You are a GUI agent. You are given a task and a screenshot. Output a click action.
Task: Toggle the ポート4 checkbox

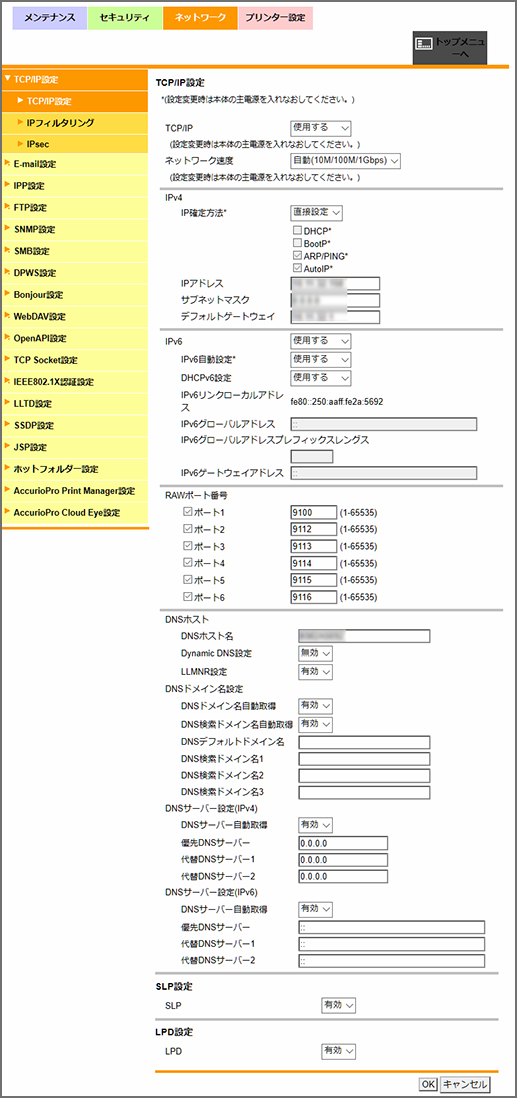[186, 563]
